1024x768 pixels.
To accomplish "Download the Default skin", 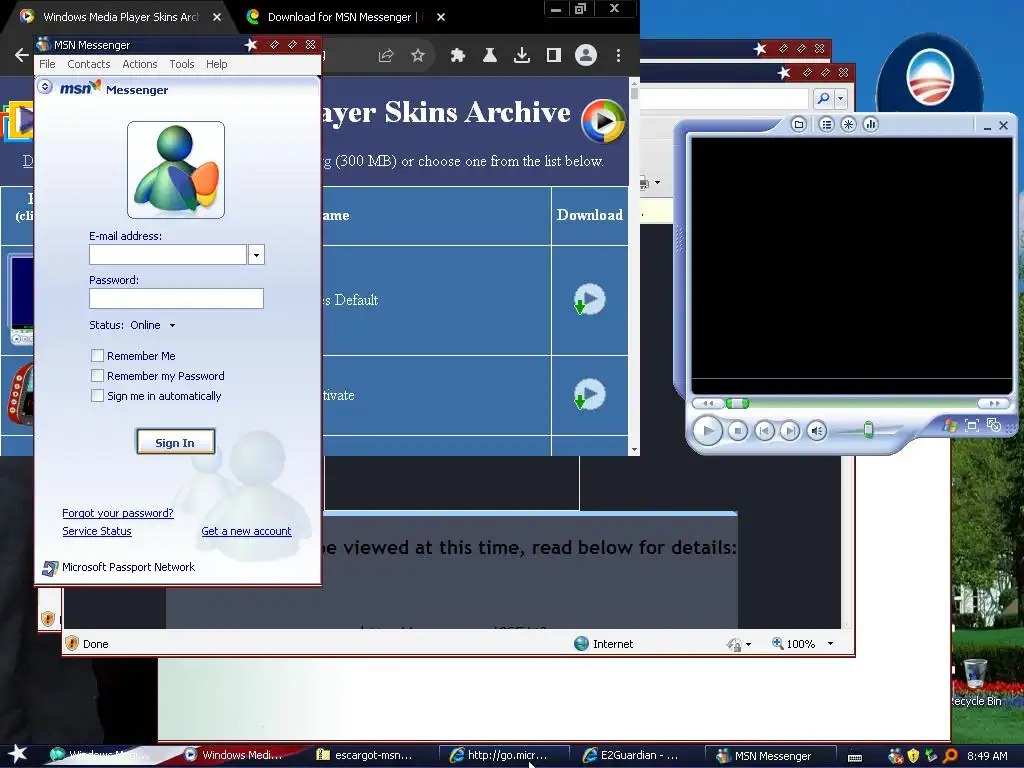I will pyautogui.click(x=590, y=300).
